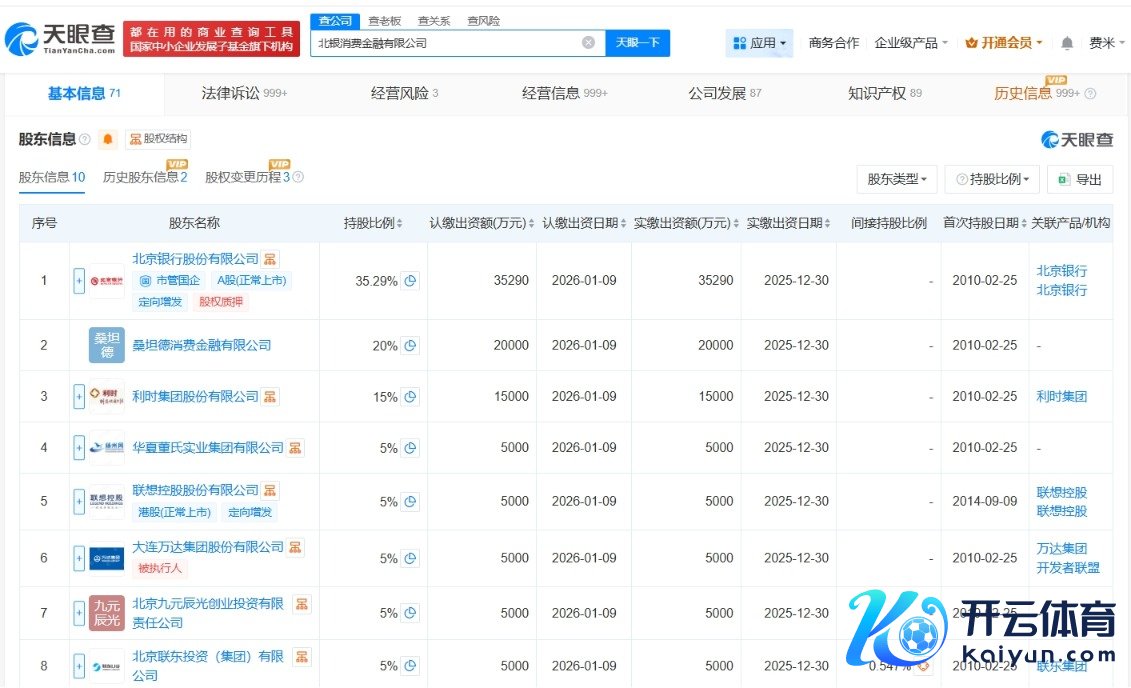Expand the 利时集团 shareholder row

coord(79,397)
